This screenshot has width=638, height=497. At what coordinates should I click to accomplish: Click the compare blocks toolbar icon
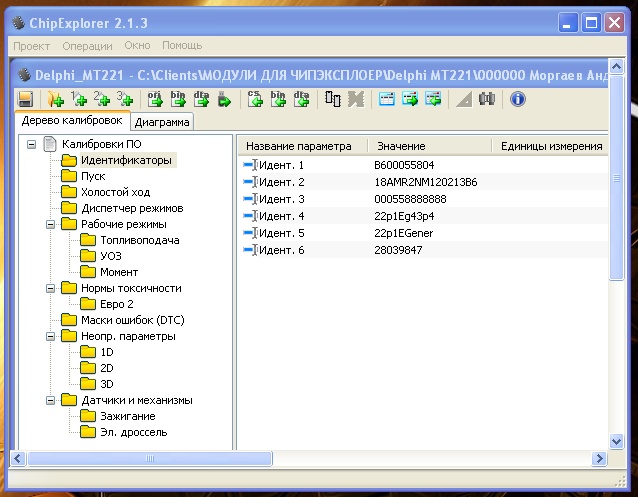333,99
